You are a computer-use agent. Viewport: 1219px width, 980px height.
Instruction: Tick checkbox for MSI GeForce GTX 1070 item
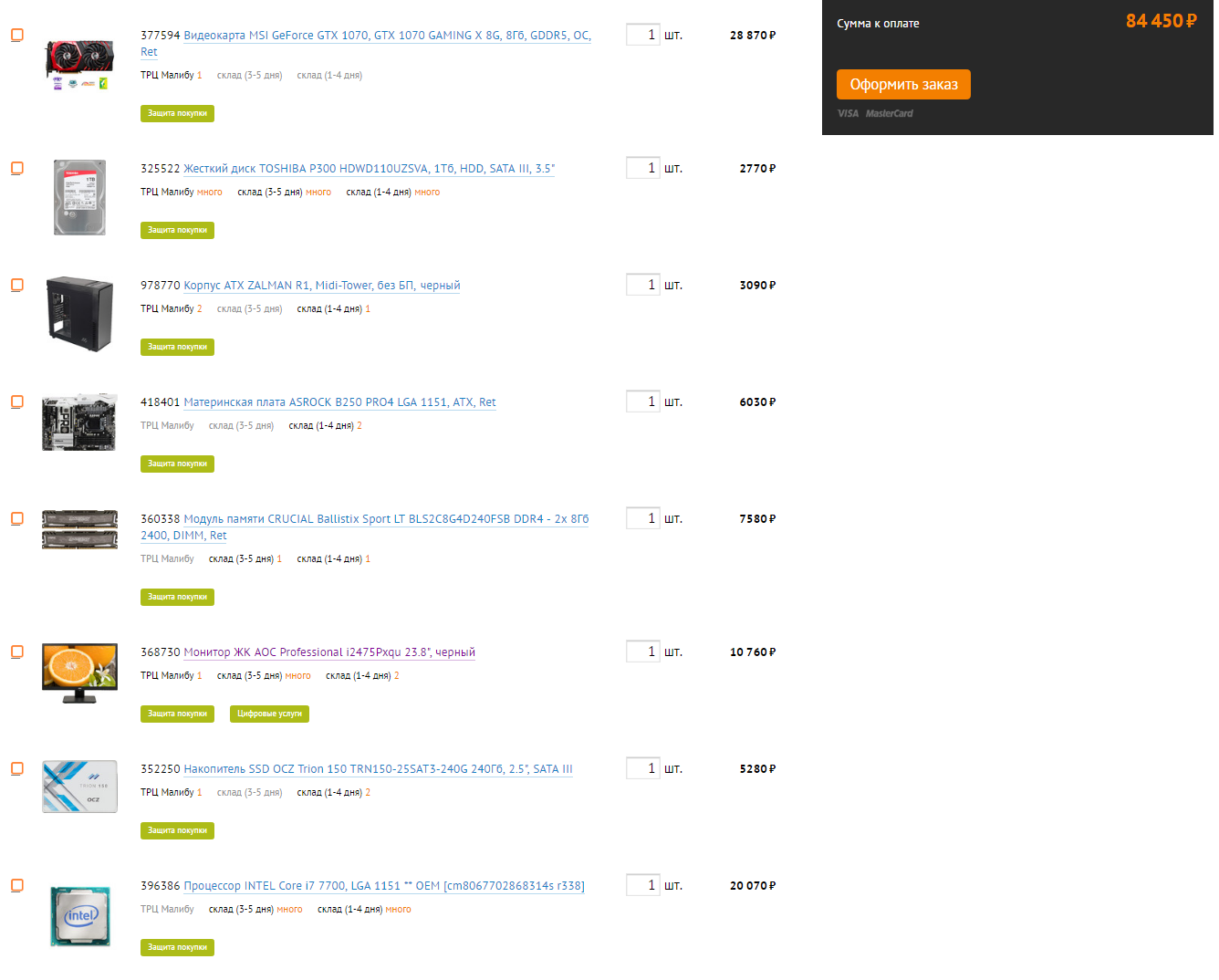[16, 35]
